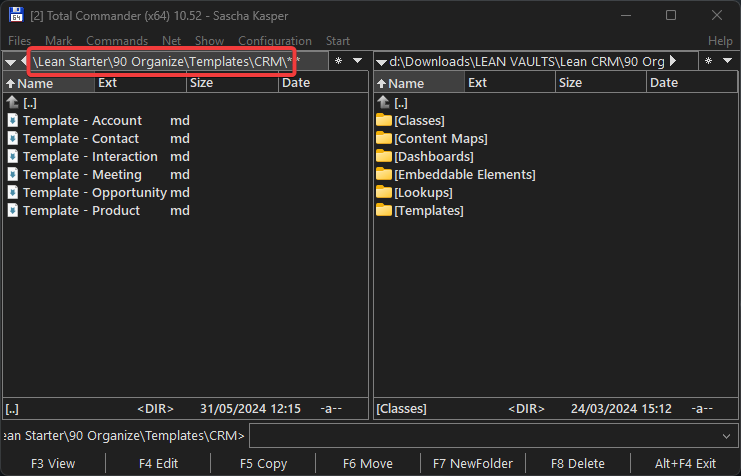
Task: Click the Template - Contact file icon
Action: [x=13, y=138]
